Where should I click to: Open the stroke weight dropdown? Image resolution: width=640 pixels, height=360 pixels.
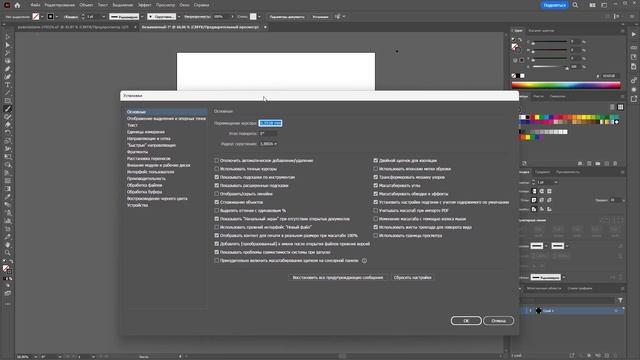(103, 17)
